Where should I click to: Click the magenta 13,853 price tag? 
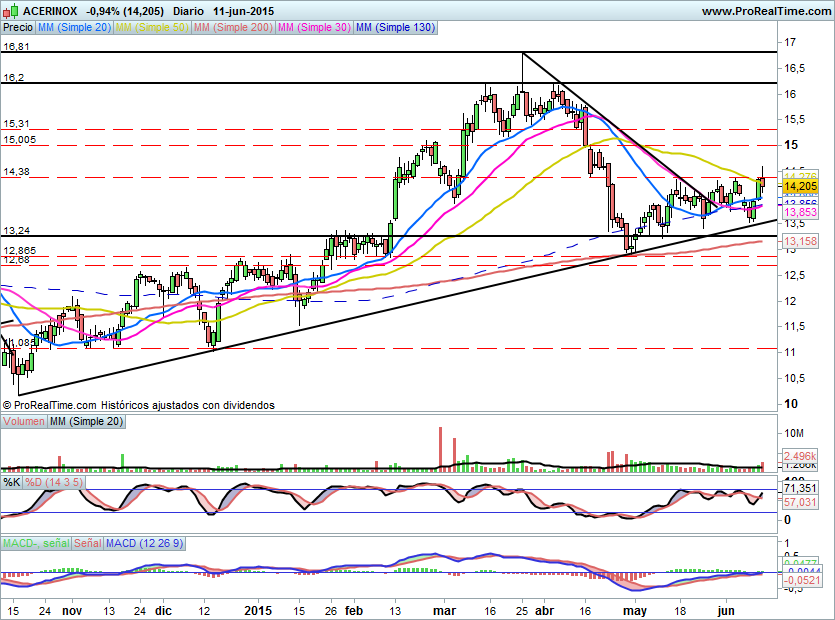pos(801,212)
